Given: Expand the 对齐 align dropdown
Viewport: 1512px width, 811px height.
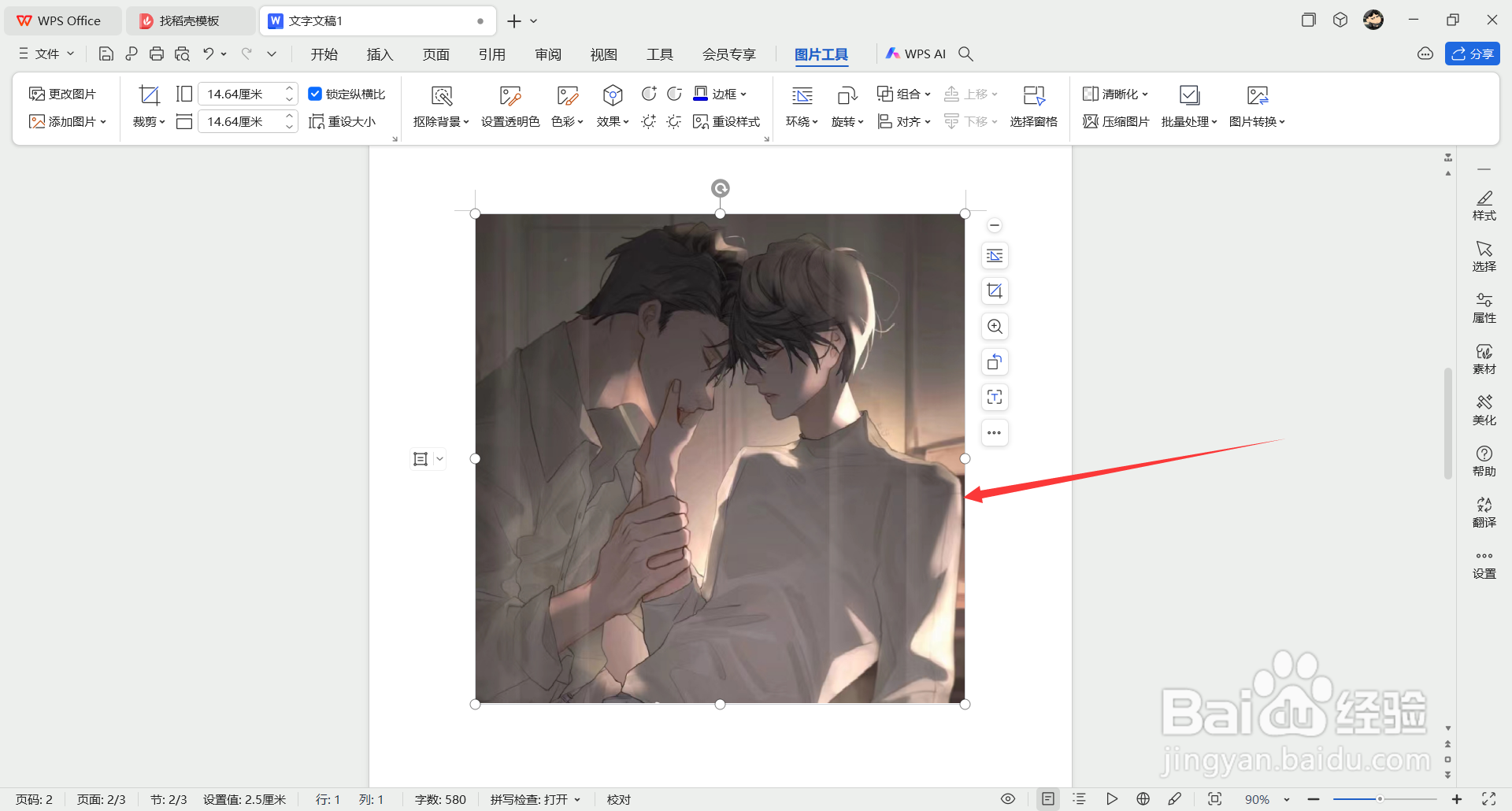Looking at the screenshot, I should pyautogui.click(x=928, y=122).
